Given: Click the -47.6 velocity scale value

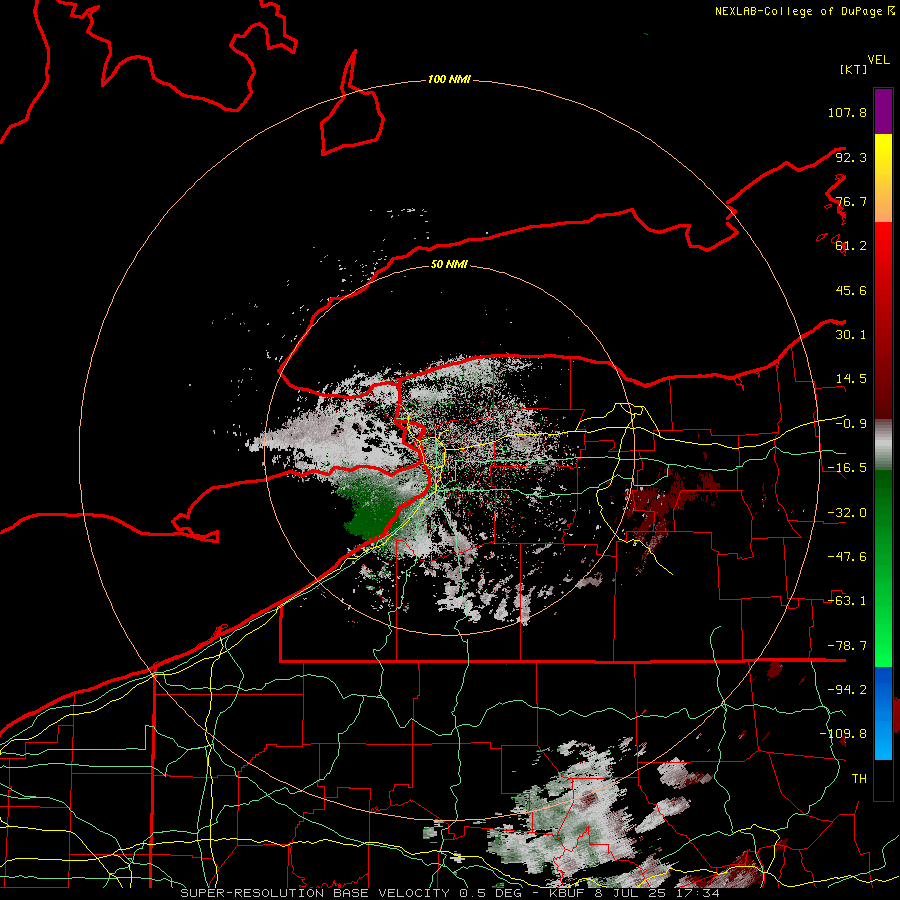Looking at the screenshot, I should coord(847,557).
